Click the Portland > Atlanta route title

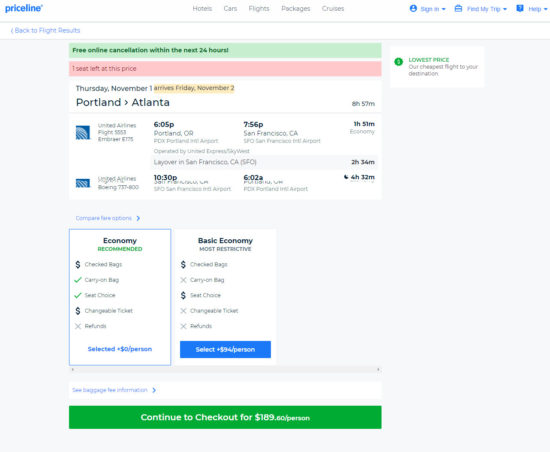(x=123, y=102)
